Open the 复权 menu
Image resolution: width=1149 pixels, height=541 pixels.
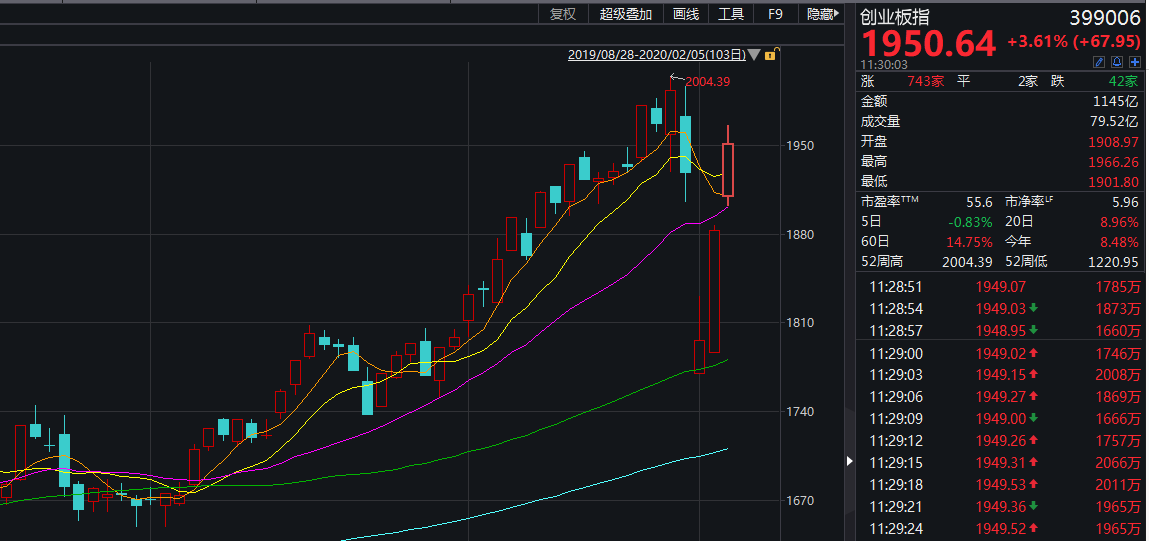point(563,14)
